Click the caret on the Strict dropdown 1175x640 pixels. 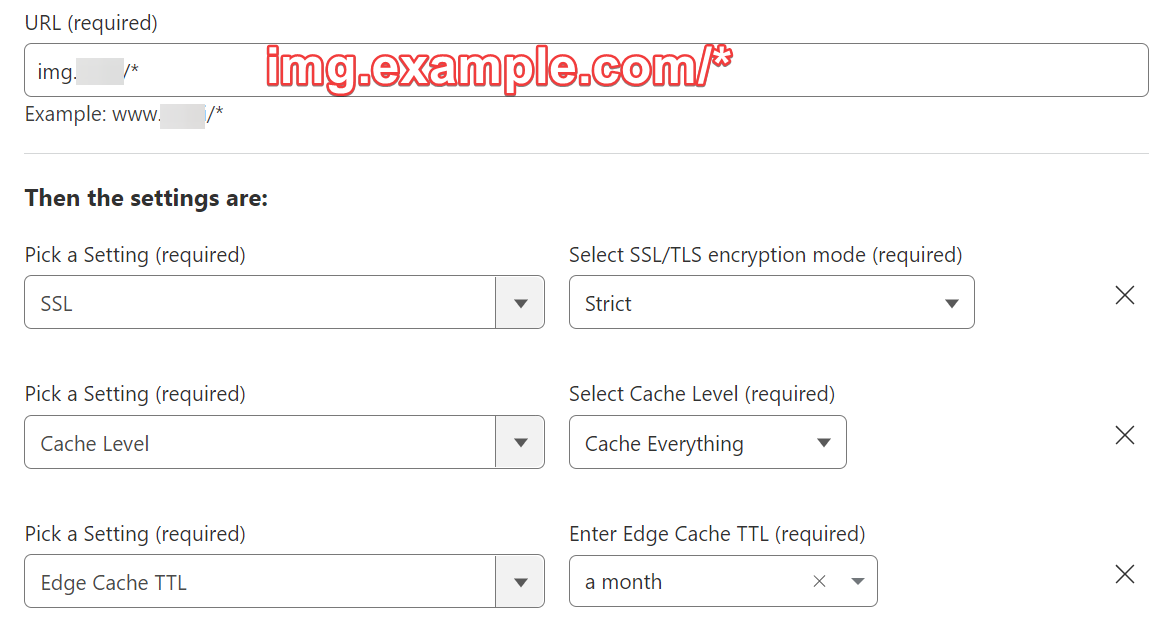pyautogui.click(x=952, y=303)
